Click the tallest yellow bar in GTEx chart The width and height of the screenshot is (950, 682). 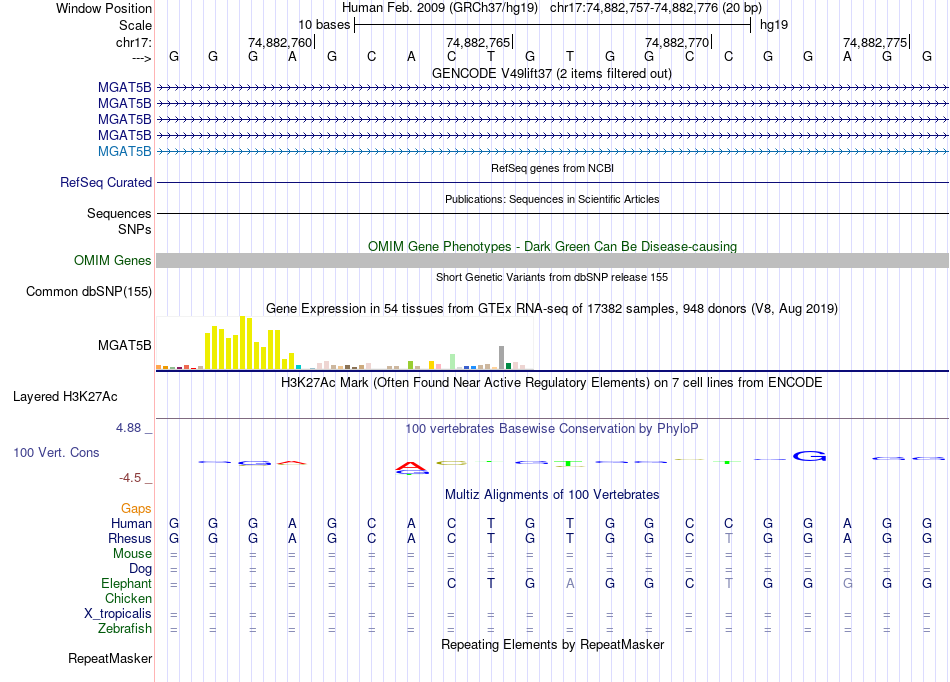pyautogui.click(x=242, y=342)
